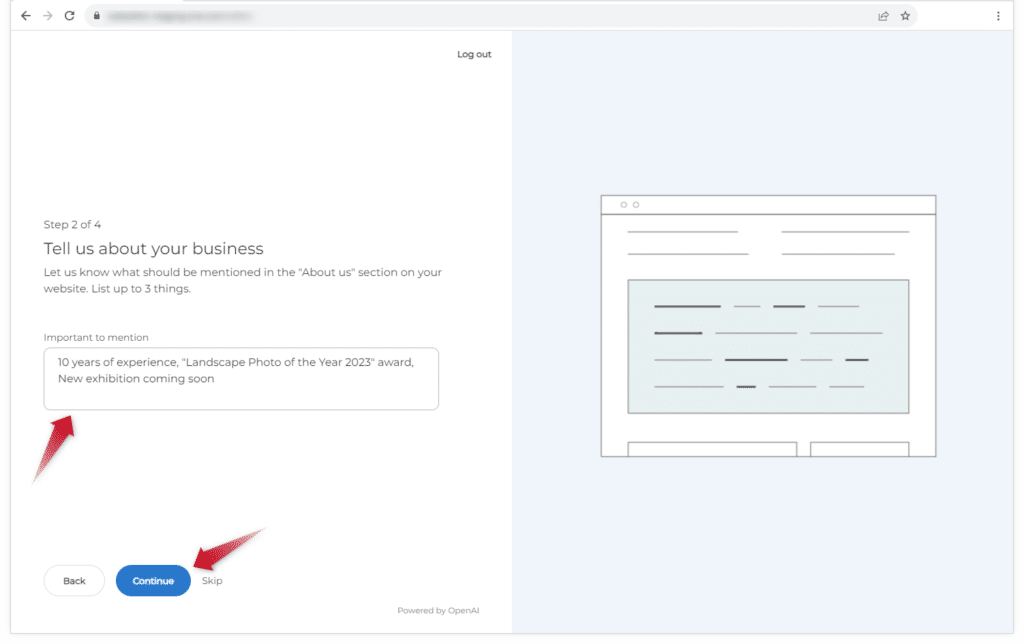Log out of the account

tap(474, 54)
